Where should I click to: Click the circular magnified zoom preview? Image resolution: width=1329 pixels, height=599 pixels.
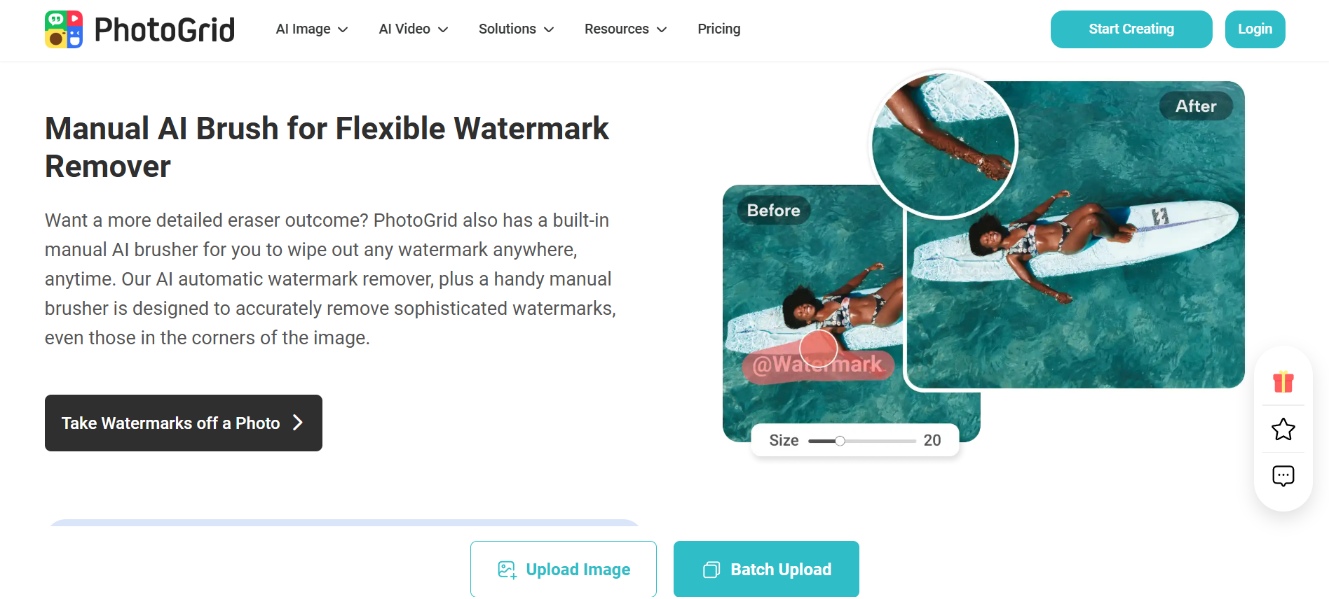pyautogui.click(x=942, y=143)
